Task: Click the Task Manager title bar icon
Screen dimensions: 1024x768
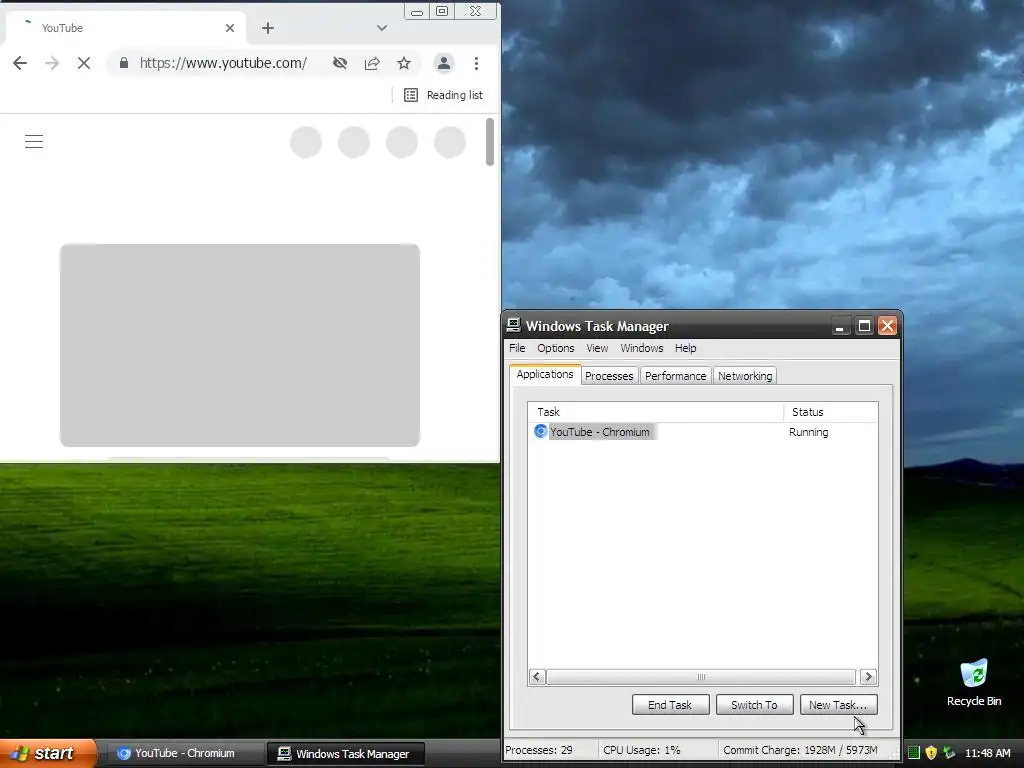Action: pos(514,325)
